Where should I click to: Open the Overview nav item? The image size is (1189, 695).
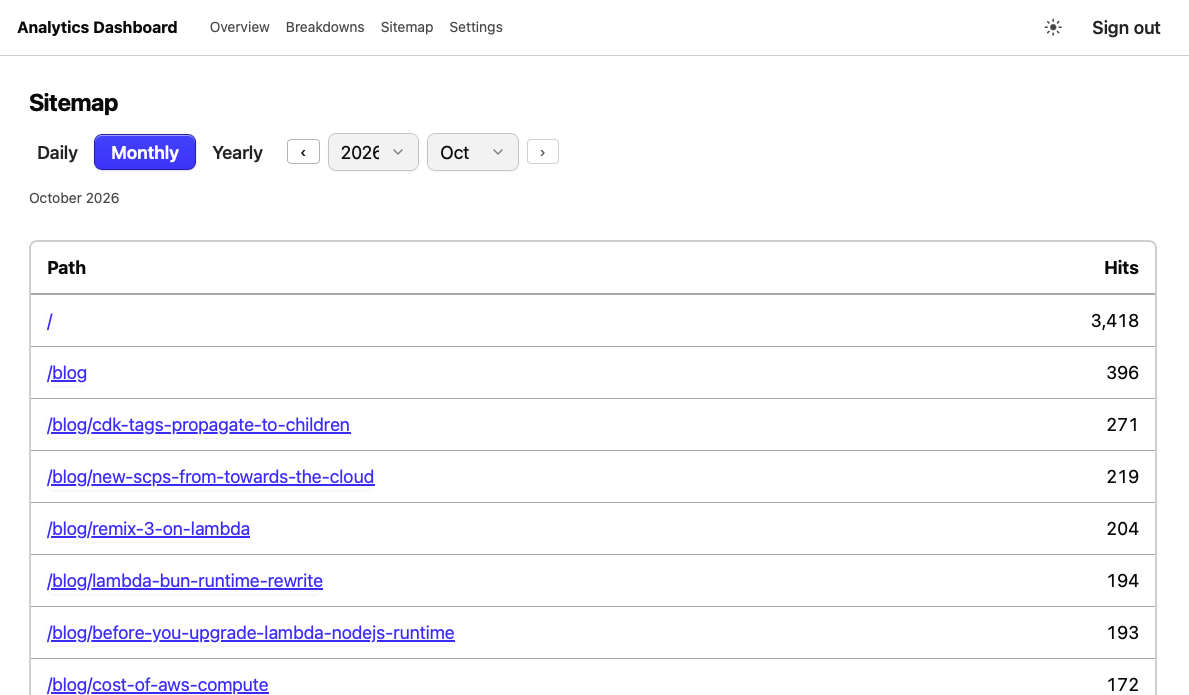click(x=240, y=27)
